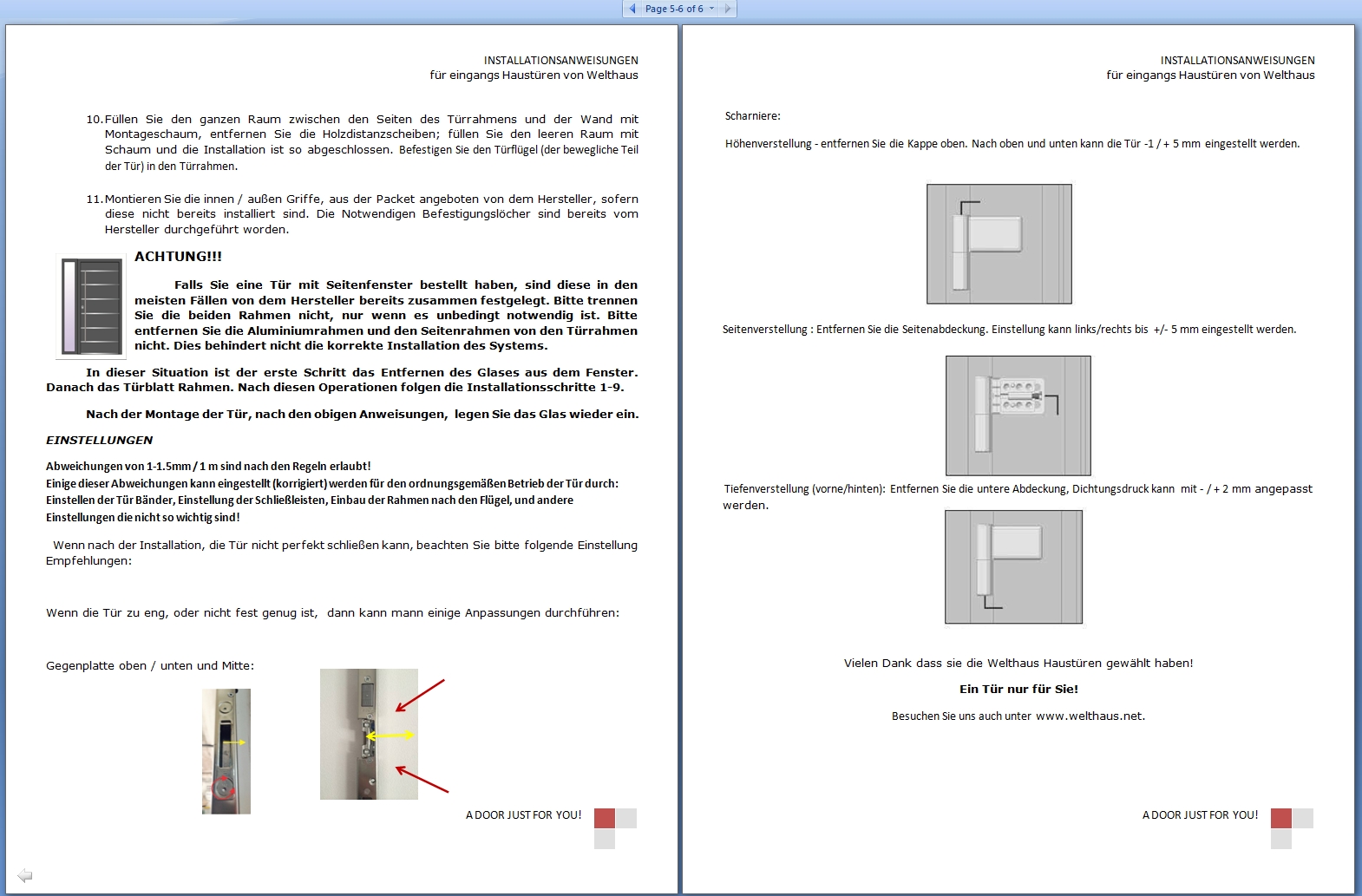Image resolution: width=1362 pixels, height=896 pixels.
Task: Select the side adjustment hinge diagram
Action: coord(1018,415)
